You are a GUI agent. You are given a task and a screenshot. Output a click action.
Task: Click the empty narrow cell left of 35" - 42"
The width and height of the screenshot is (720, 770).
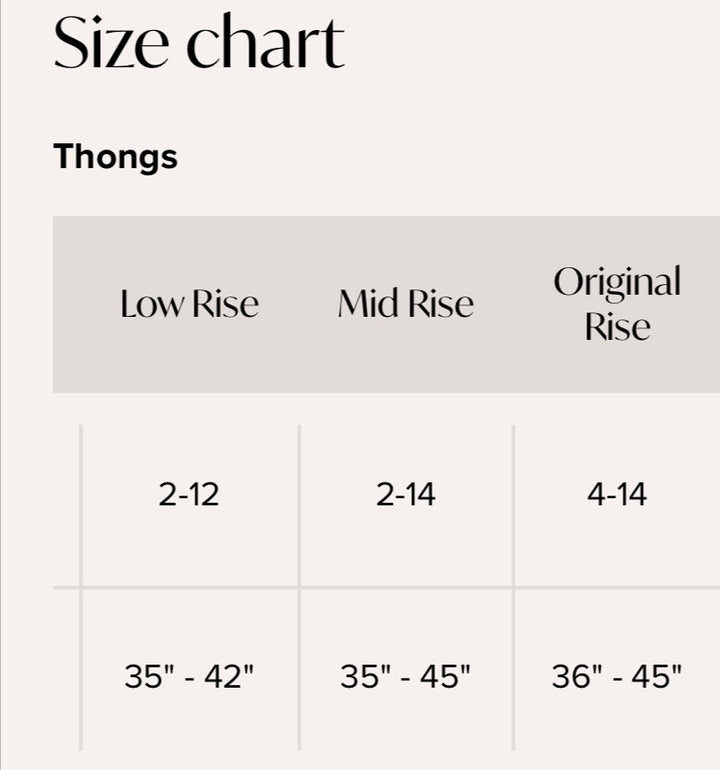click(x=67, y=670)
